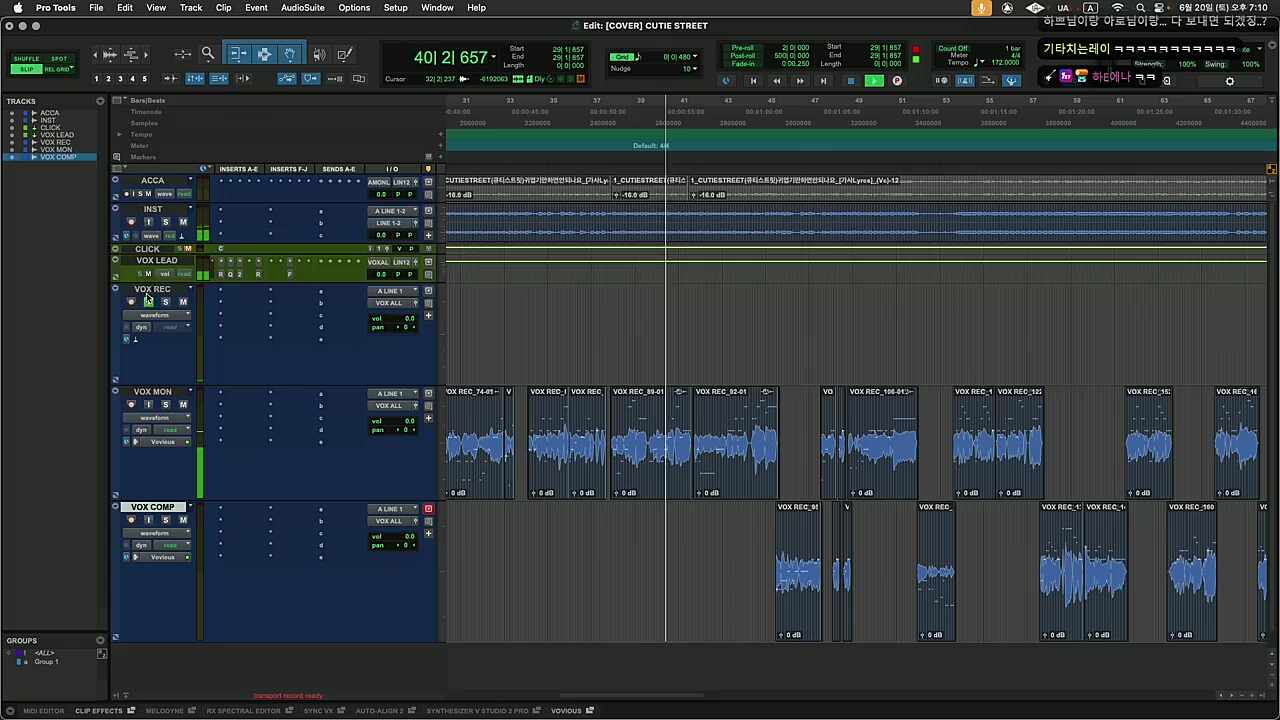Image resolution: width=1280 pixels, height=720 pixels.
Task: Enable Shuffle edit mode
Action: click(28, 59)
